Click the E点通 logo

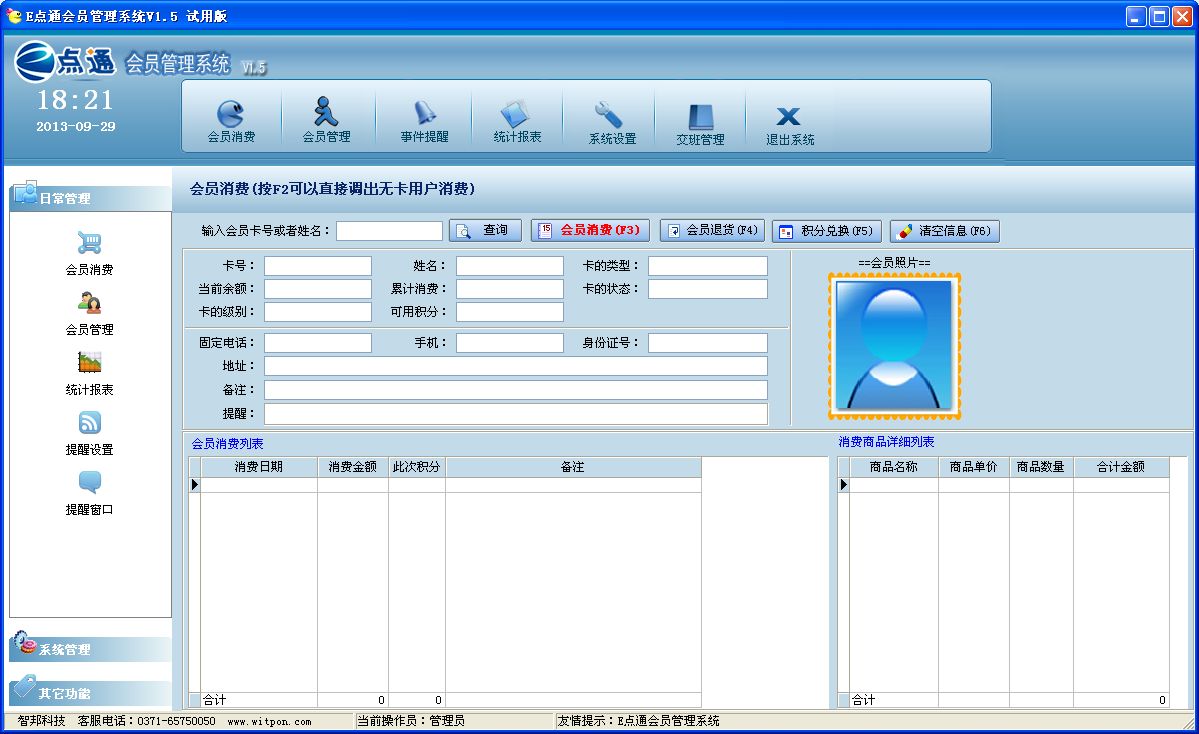[65, 61]
